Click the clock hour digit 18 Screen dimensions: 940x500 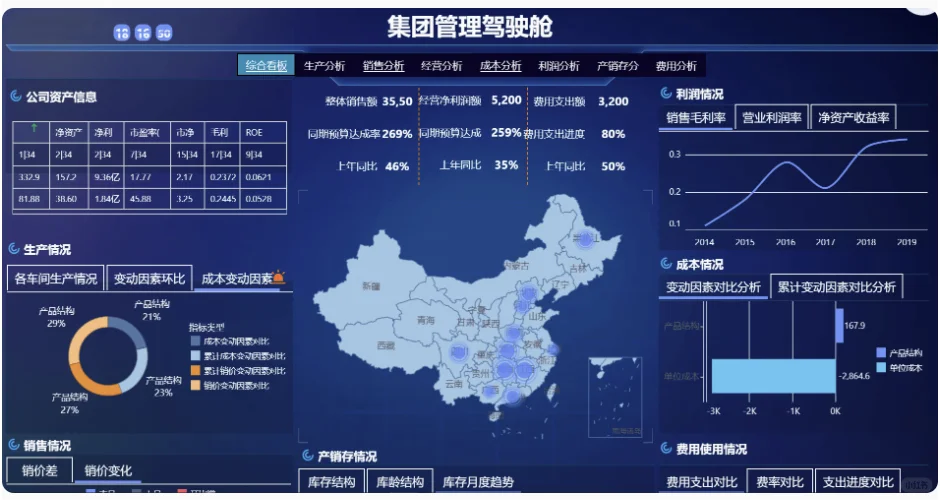click(122, 32)
